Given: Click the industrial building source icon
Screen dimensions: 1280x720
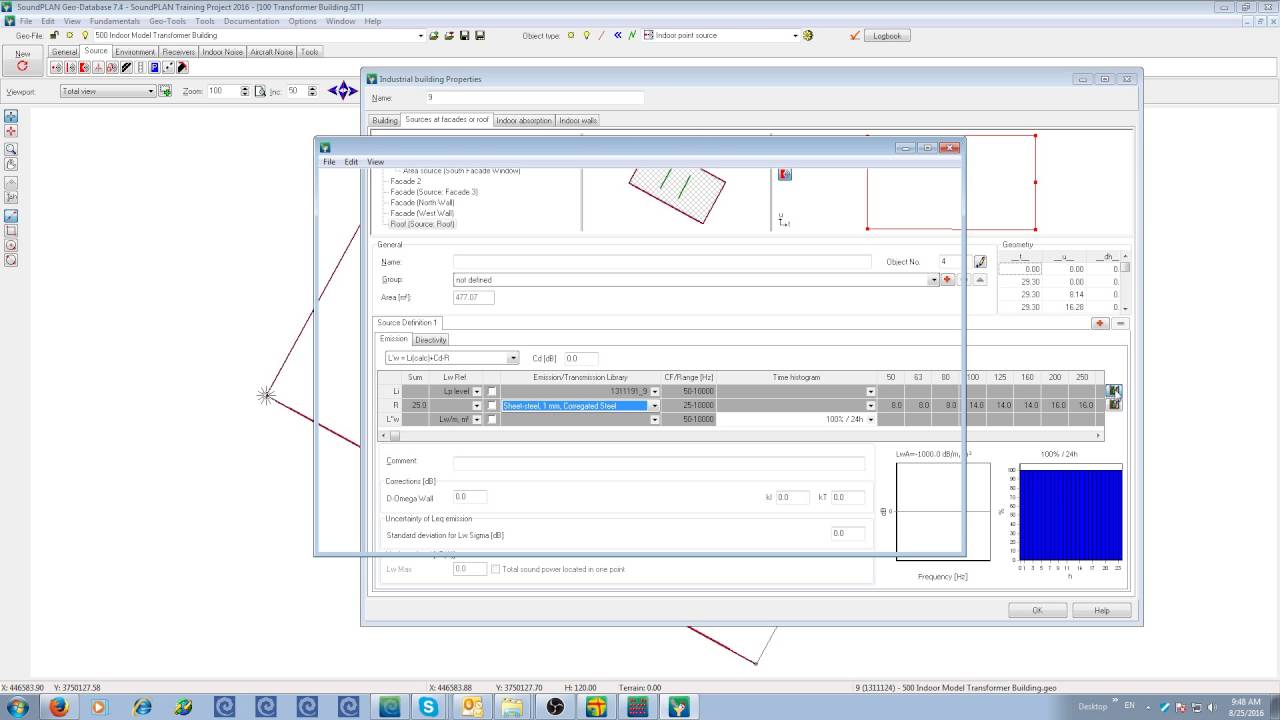Looking at the screenshot, I should (182, 68).
